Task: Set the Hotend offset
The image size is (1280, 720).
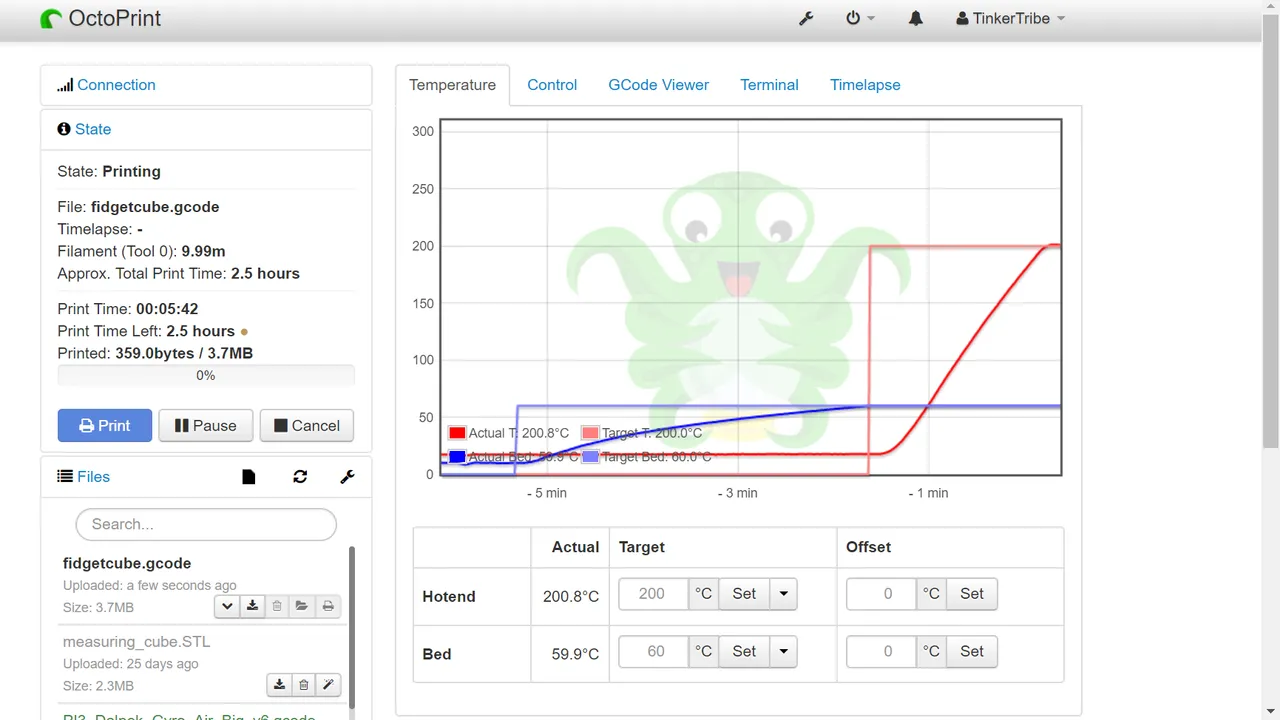Action: [972, 594]
